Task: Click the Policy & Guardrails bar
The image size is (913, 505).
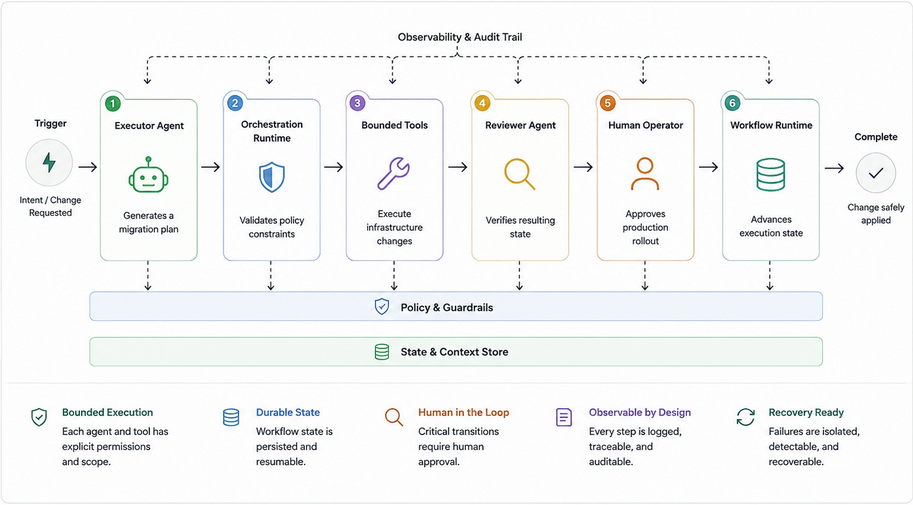Action: coord(456,306)
